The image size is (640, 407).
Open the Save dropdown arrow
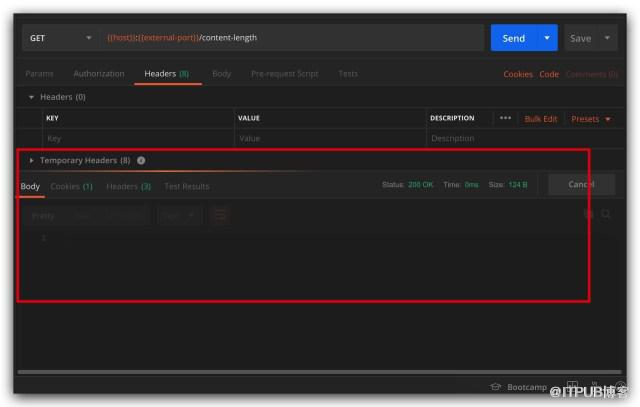click(607, 38)
